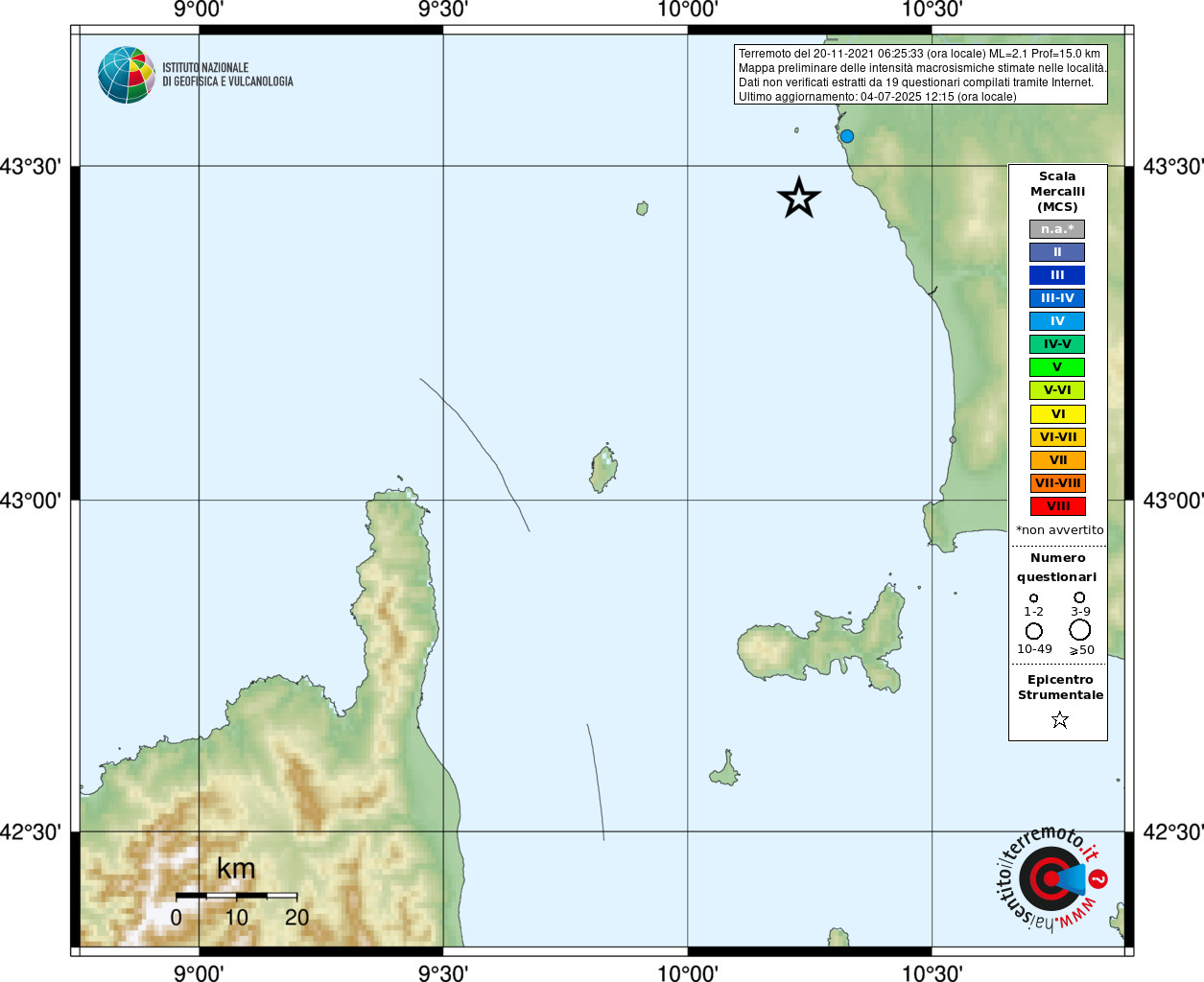Click the left 43°00' latitude label
Image resolution: width=1204 pixels, height=982 pixels.
pyautogui.click(x=31, y=501)
